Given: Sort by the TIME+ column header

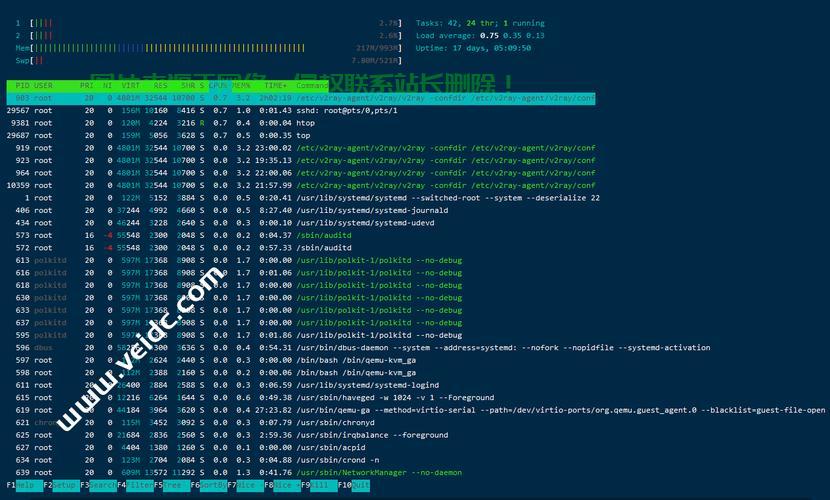Looking at the screenshot, I should click(x=275, y=86).
